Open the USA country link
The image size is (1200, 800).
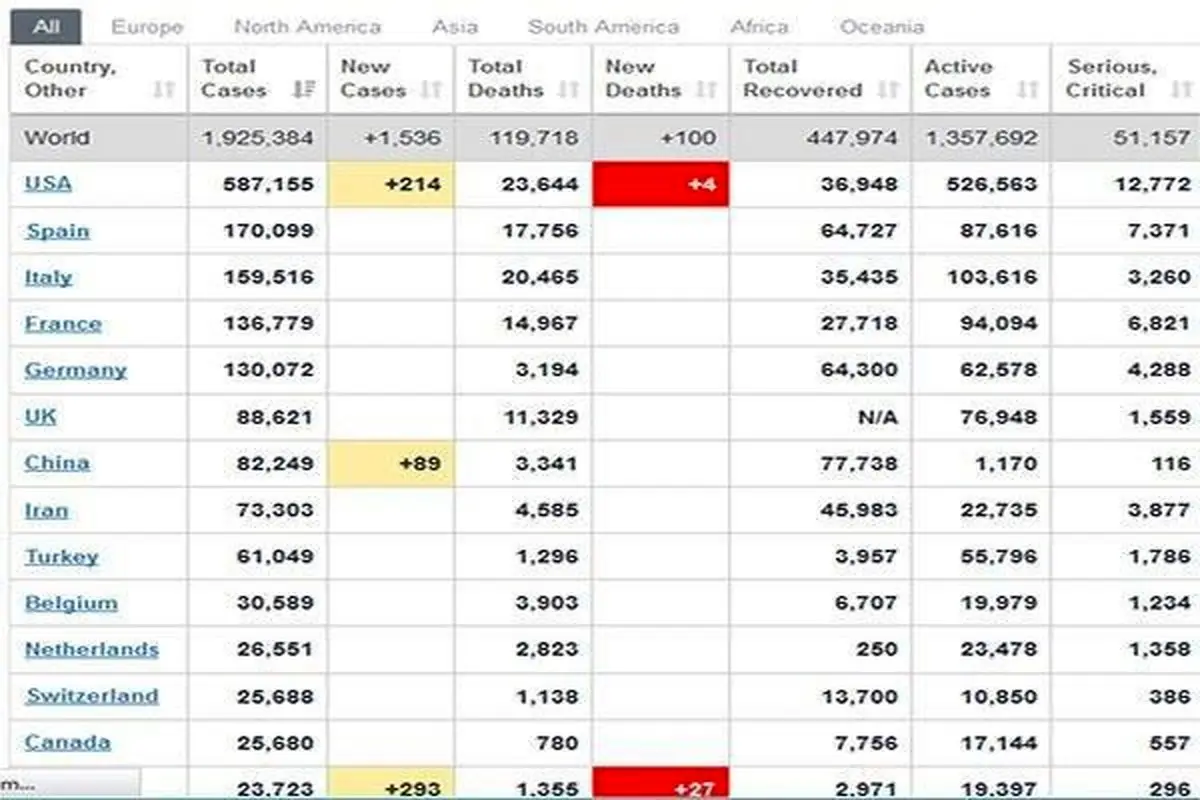tap(48, 184)
